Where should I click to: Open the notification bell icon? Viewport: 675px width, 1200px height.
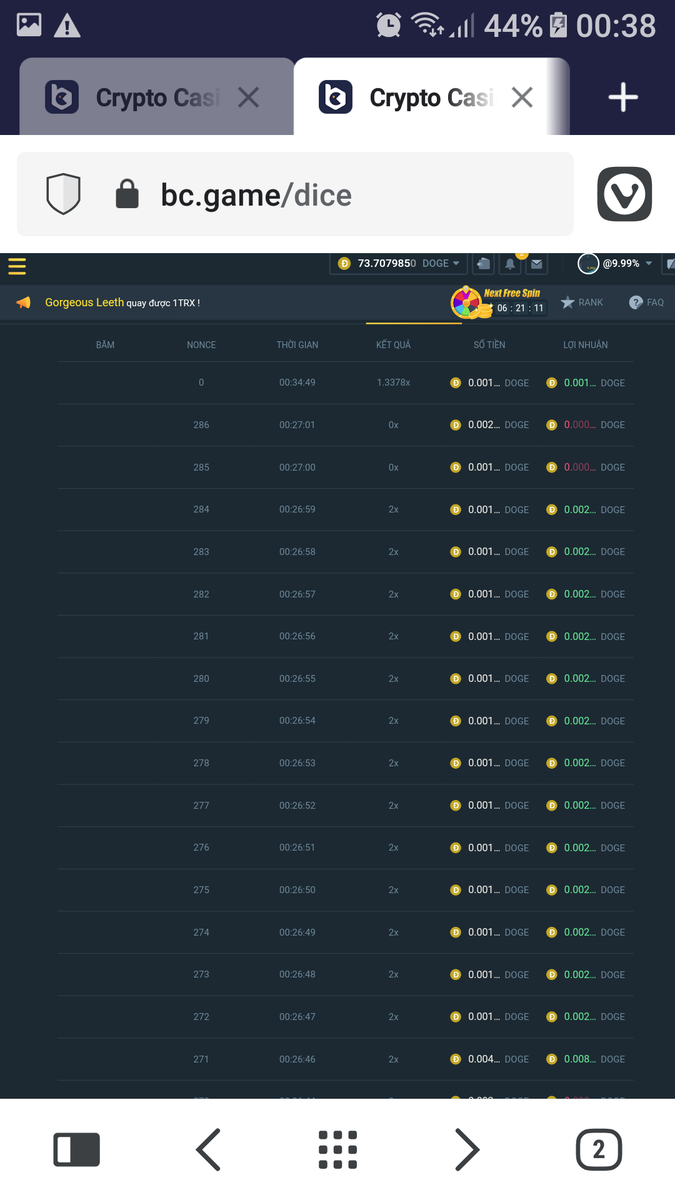coord(510,264)
